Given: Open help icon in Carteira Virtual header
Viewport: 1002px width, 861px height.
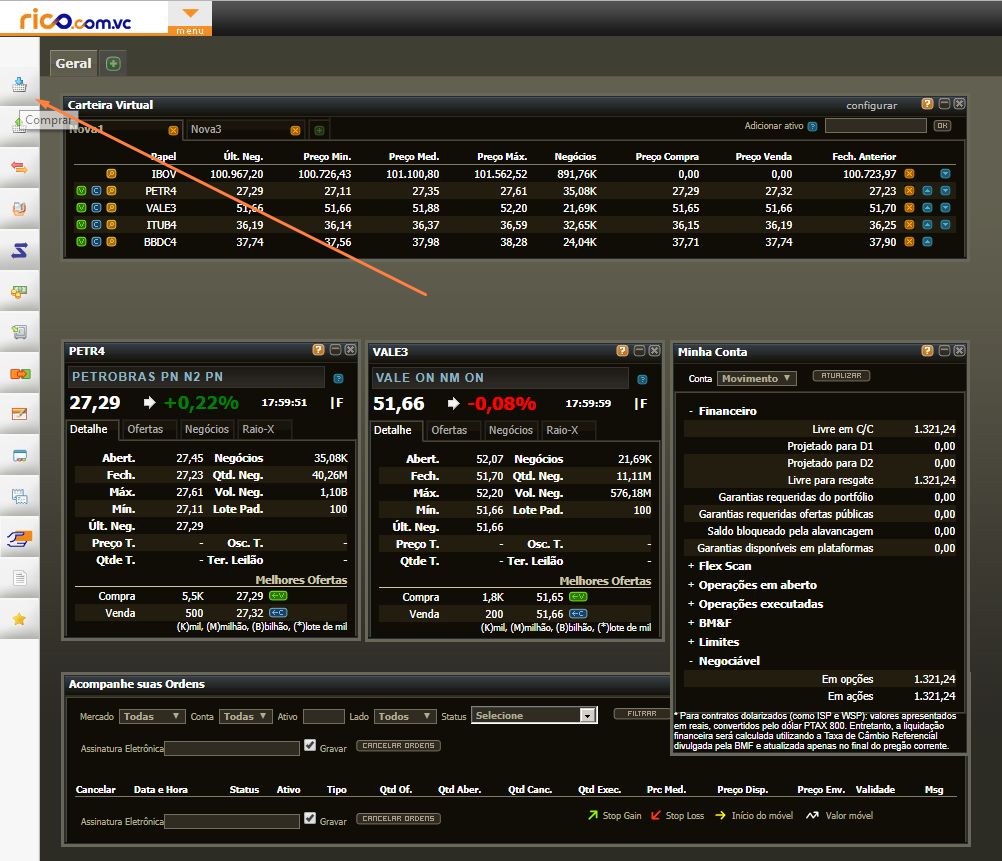Looking at the screenshot, I should pyautogui.click(x=927, y=104).
